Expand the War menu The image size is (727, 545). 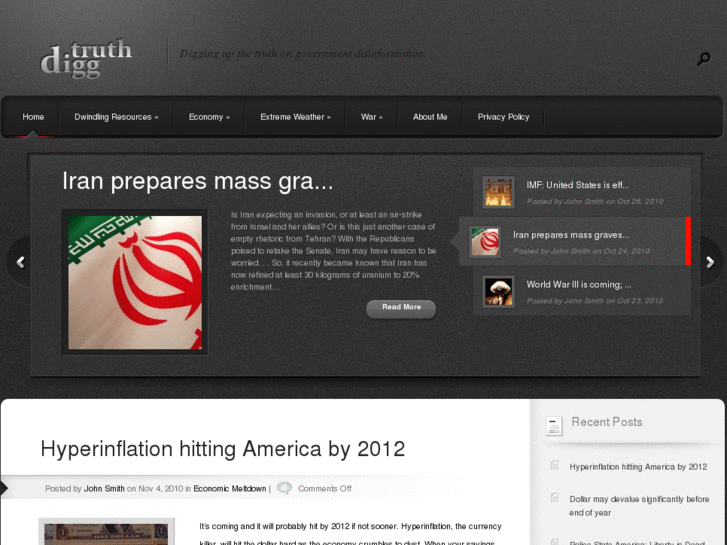pos(372,117)
